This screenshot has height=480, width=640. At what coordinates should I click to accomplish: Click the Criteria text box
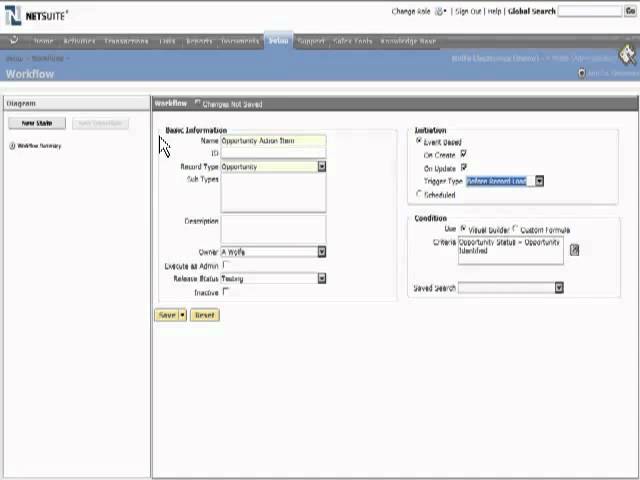pyautogui.click(x=511, y=250)
